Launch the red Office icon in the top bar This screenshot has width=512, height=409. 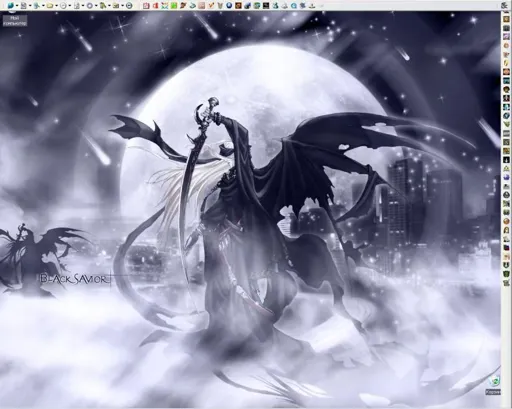155,6
